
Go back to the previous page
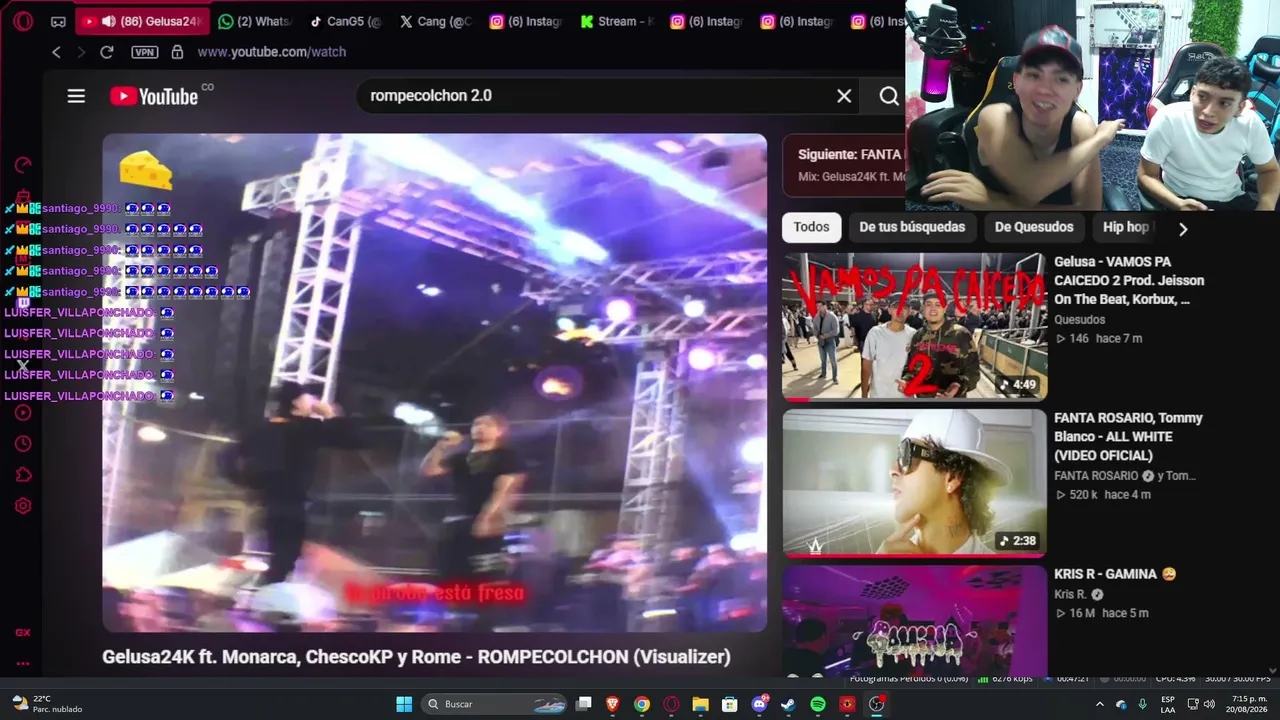56,52
